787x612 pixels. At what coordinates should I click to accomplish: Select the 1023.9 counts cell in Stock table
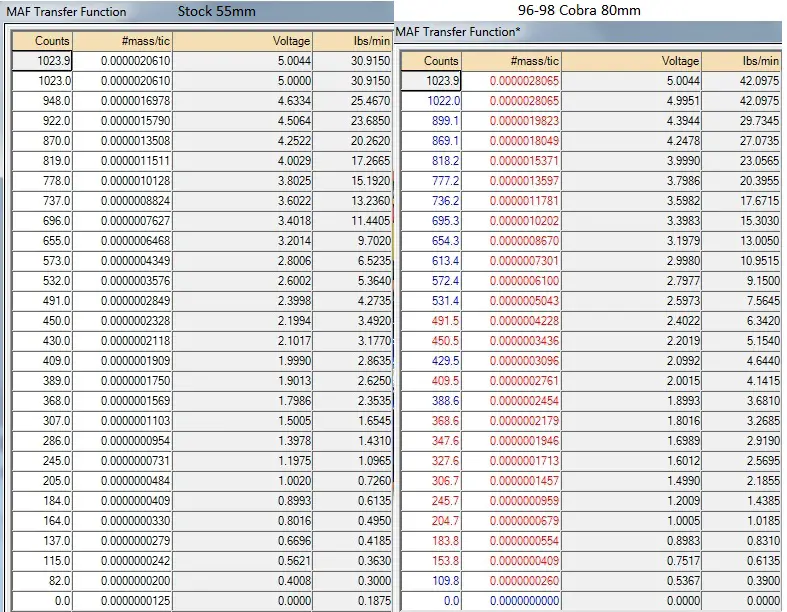tap(42, 61)
